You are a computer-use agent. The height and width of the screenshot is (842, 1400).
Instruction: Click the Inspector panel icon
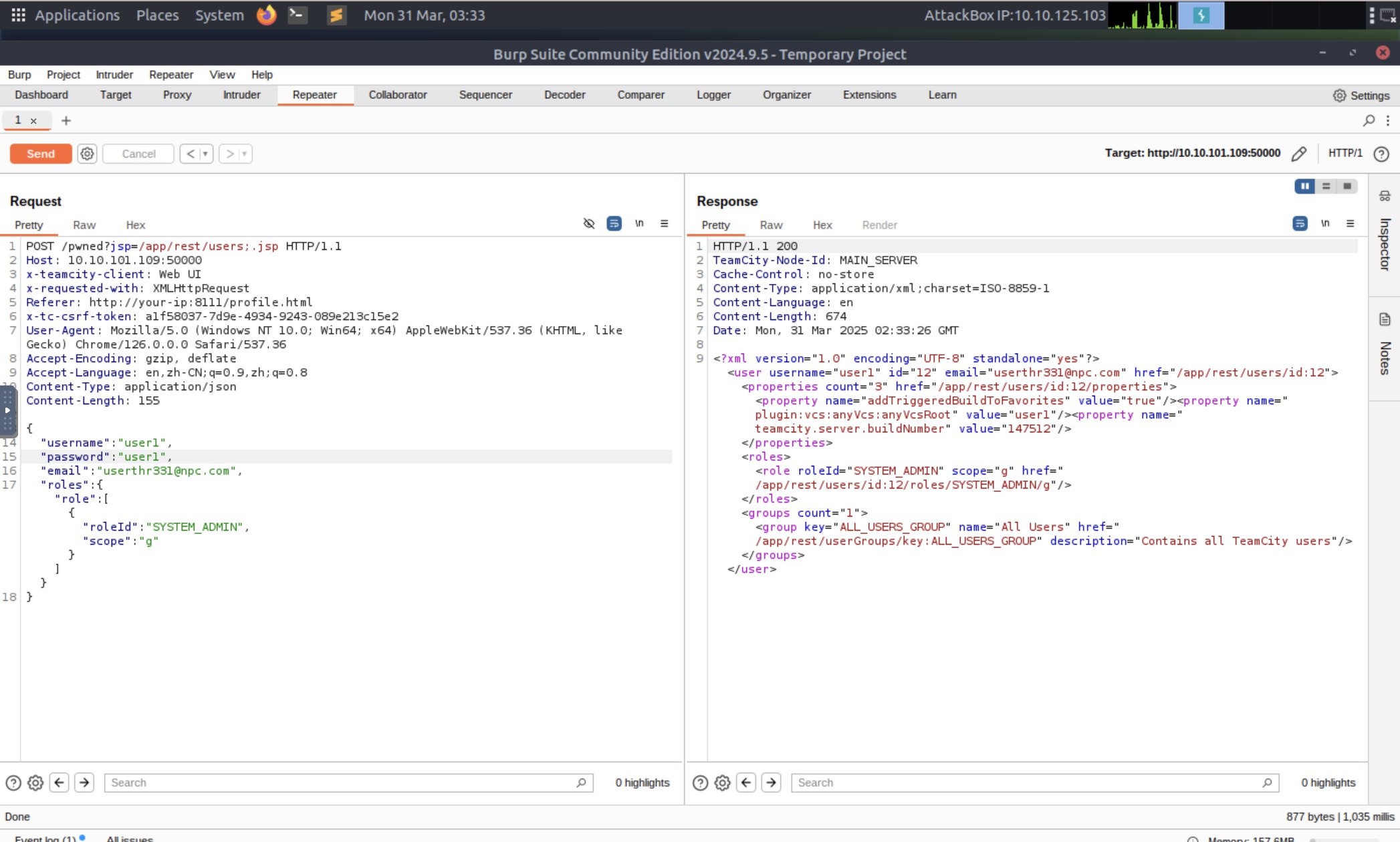click(1384, 196)
